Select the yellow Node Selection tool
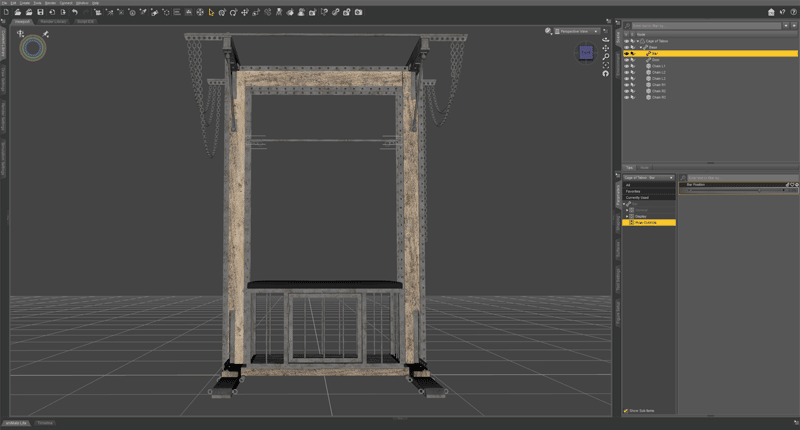 (211, 12)
